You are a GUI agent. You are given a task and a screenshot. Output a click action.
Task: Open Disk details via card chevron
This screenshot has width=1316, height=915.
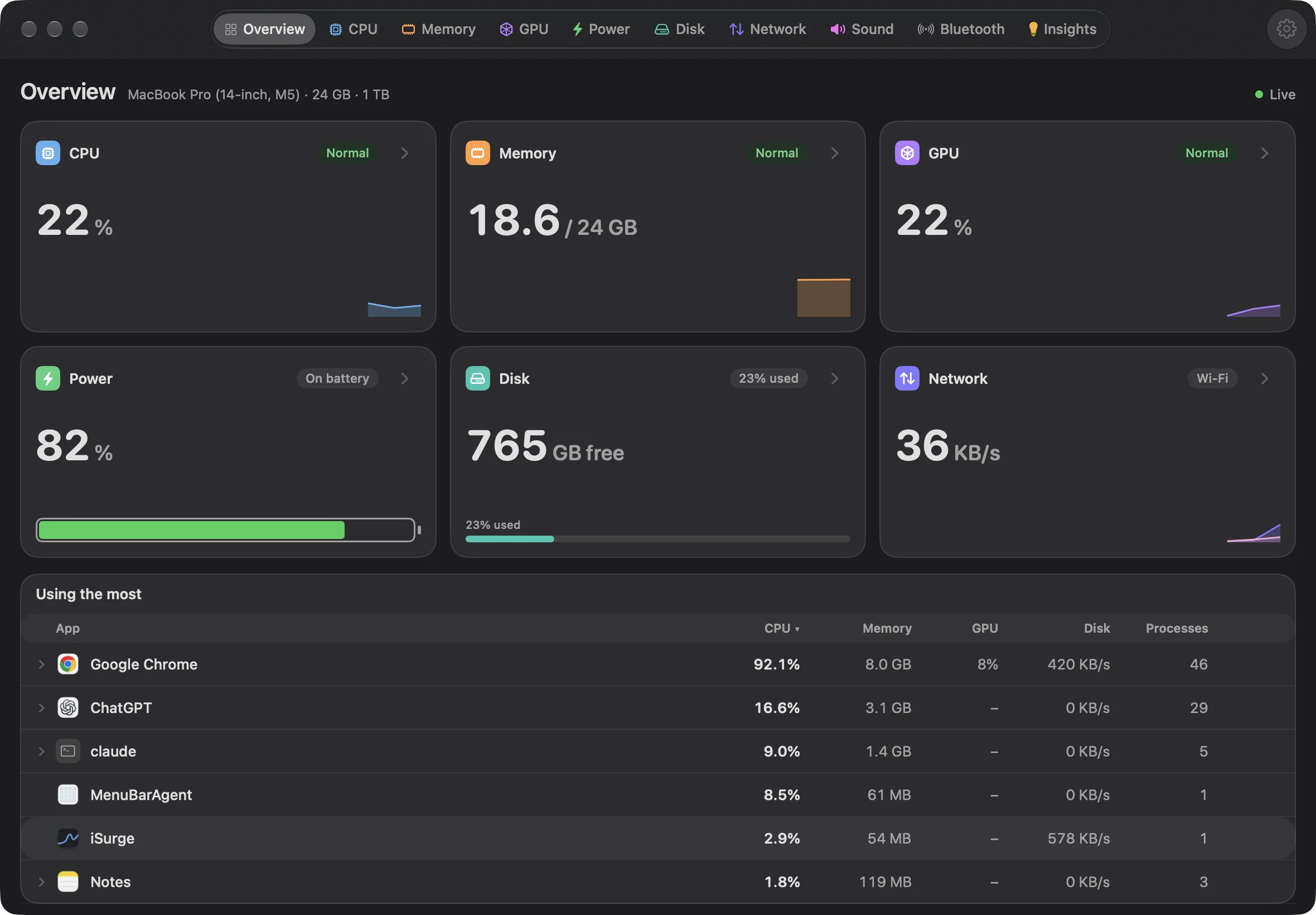(x=834, y=378)
